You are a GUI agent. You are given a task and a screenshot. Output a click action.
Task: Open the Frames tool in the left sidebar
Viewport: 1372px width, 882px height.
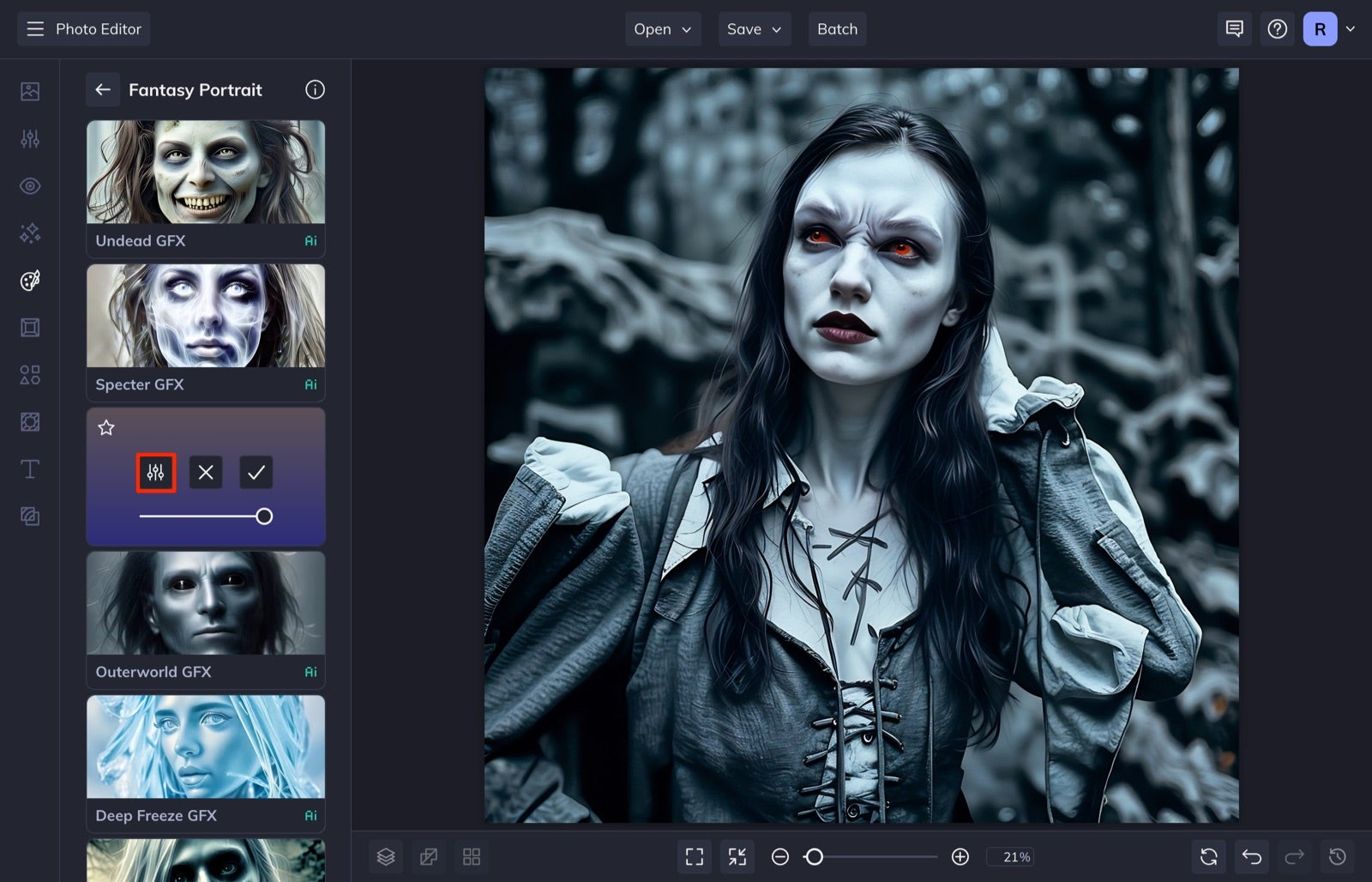(30, 327)
